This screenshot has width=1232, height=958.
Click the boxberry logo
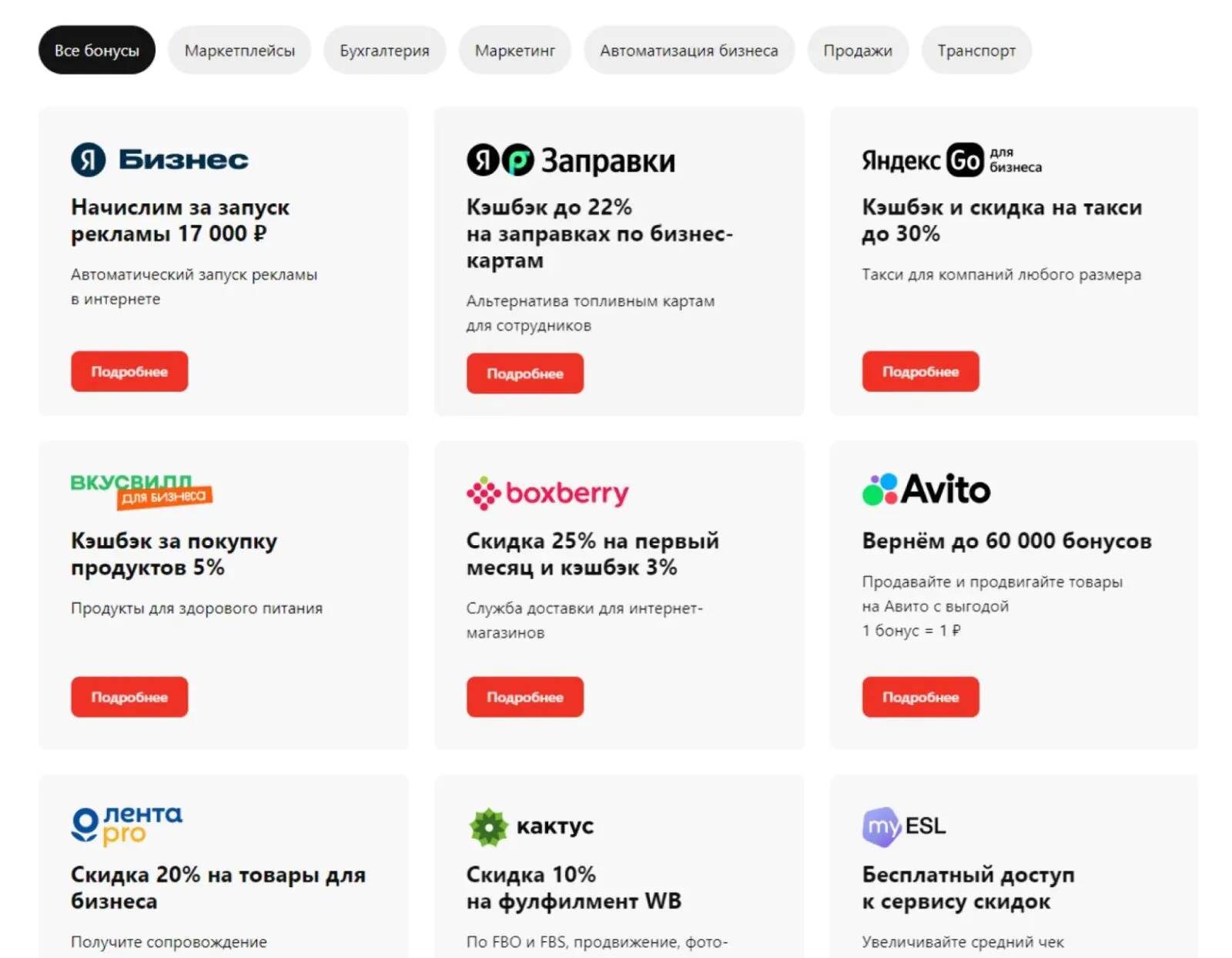point(547,493)
